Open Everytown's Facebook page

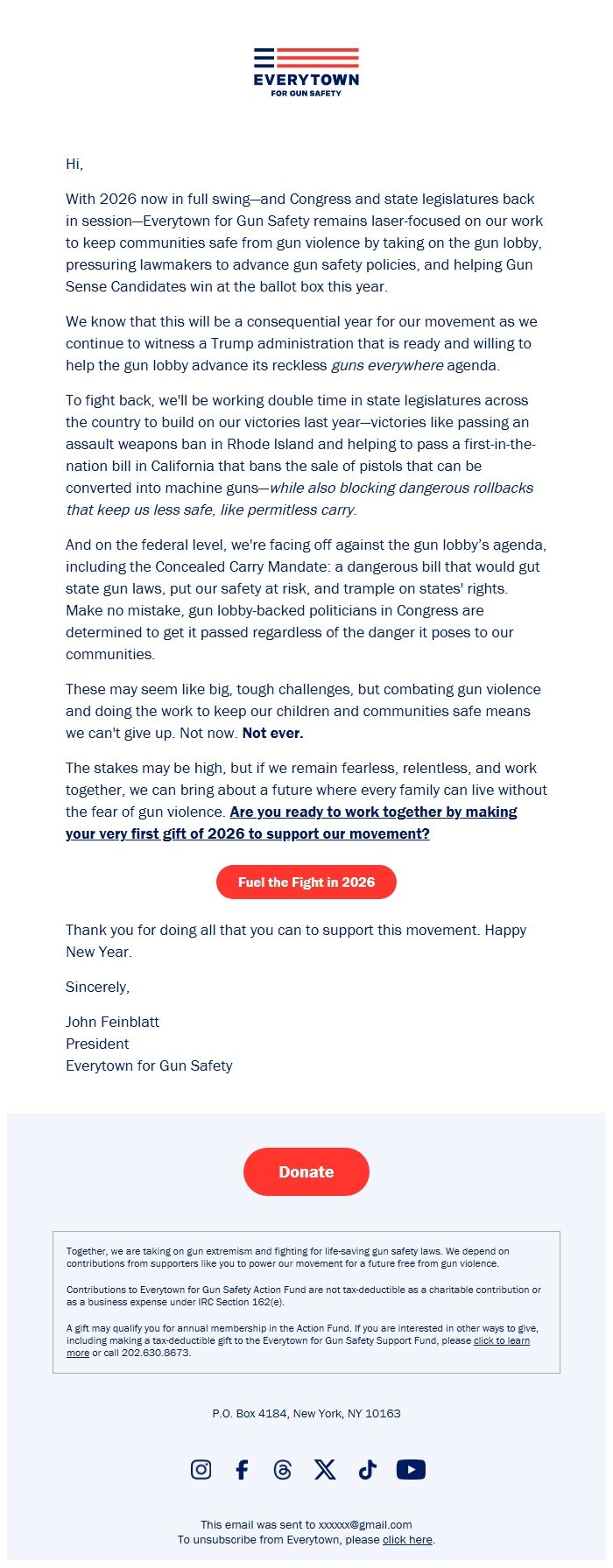tap(242, 1470)
